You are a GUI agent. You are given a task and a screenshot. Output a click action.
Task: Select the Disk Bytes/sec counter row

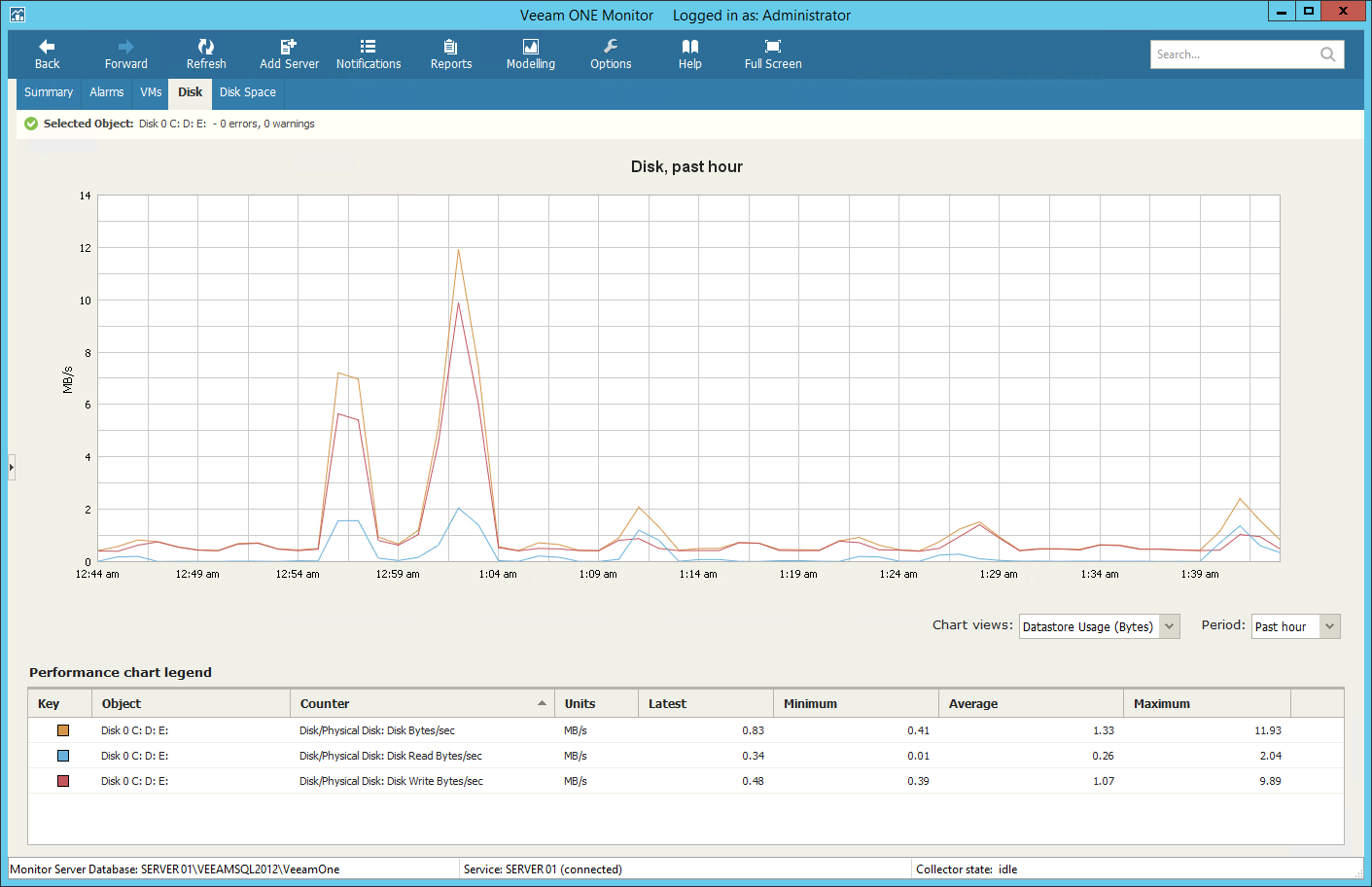click(x=686, y=730)
